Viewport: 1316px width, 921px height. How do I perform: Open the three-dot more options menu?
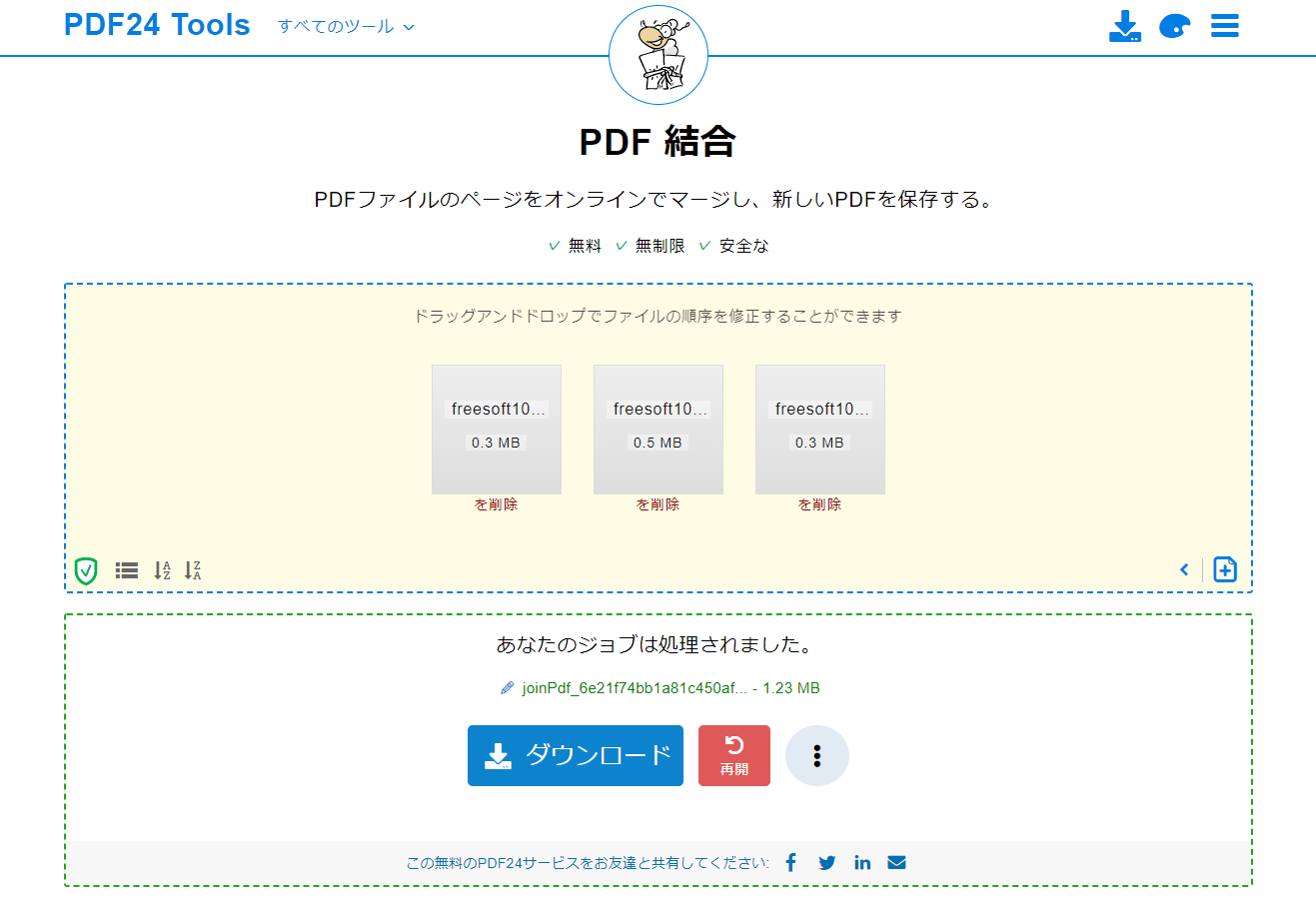tap(817, 755)
